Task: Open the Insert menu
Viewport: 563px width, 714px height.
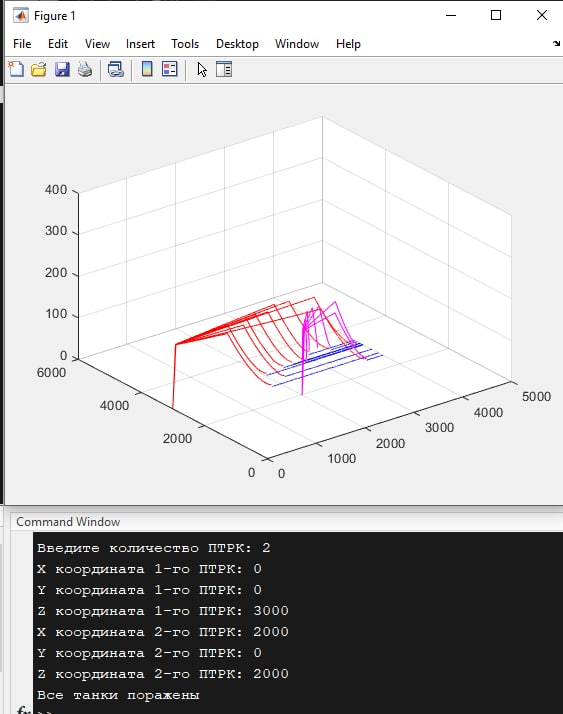Action: pos(140,44)
